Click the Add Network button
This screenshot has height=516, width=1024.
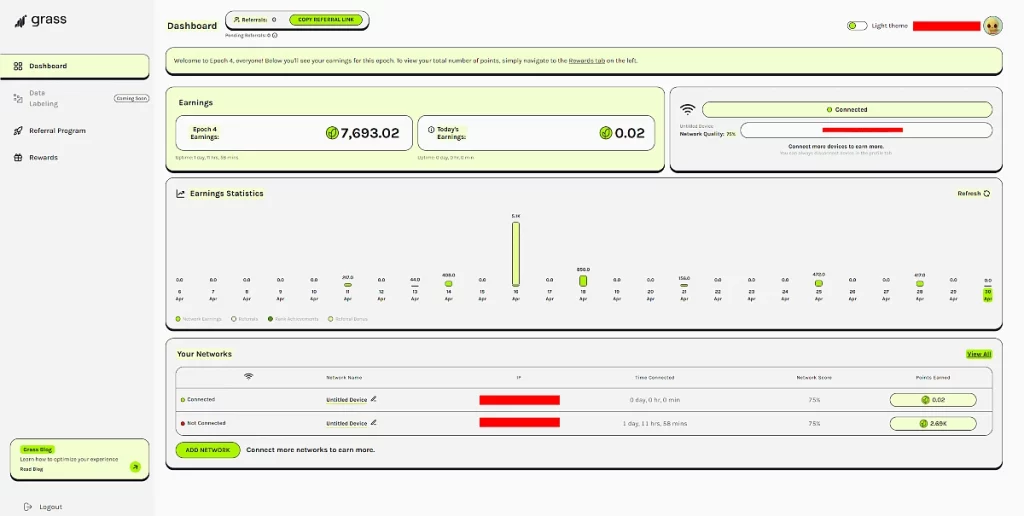tap(208, 450)
